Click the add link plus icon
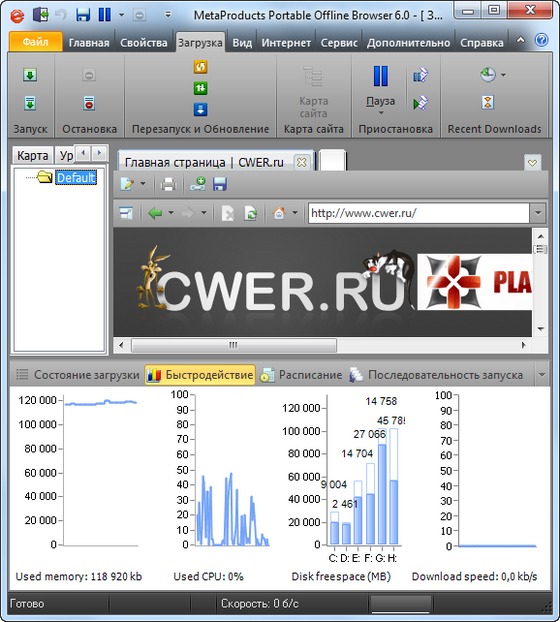Screen dimensions: 560x622 [198, 184]
